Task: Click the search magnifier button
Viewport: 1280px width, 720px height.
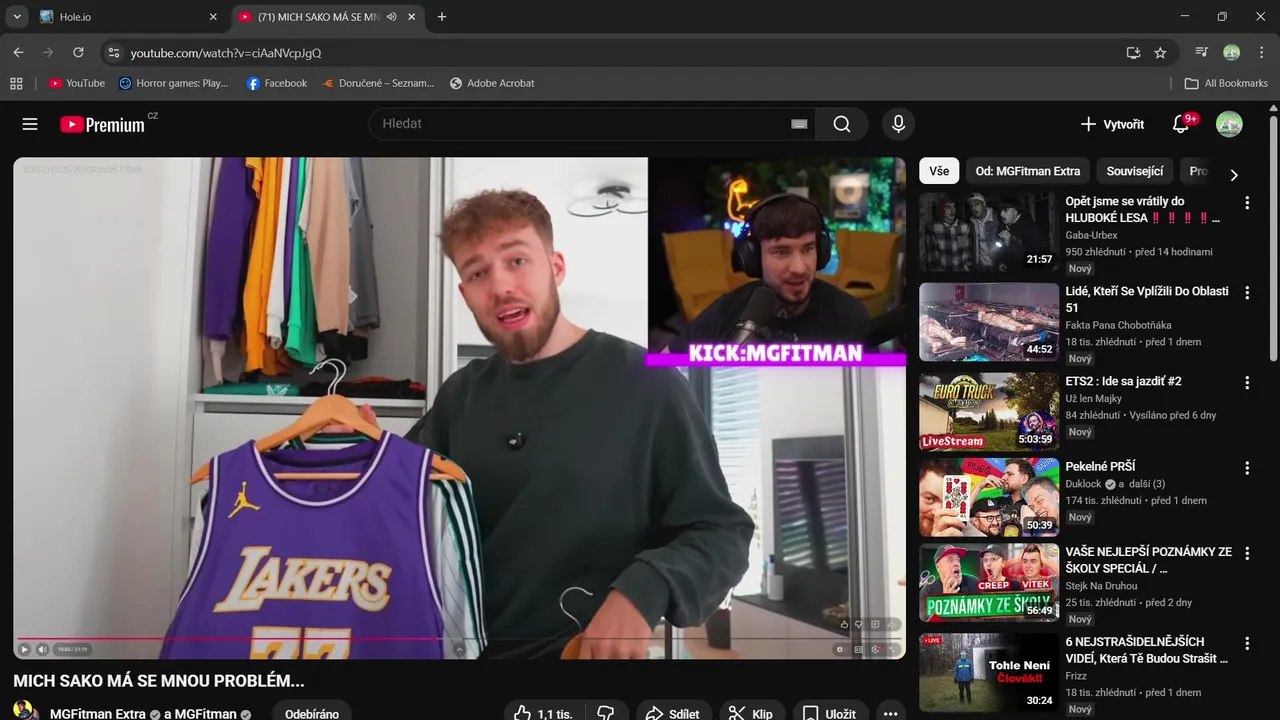Action: pos(842,124)
